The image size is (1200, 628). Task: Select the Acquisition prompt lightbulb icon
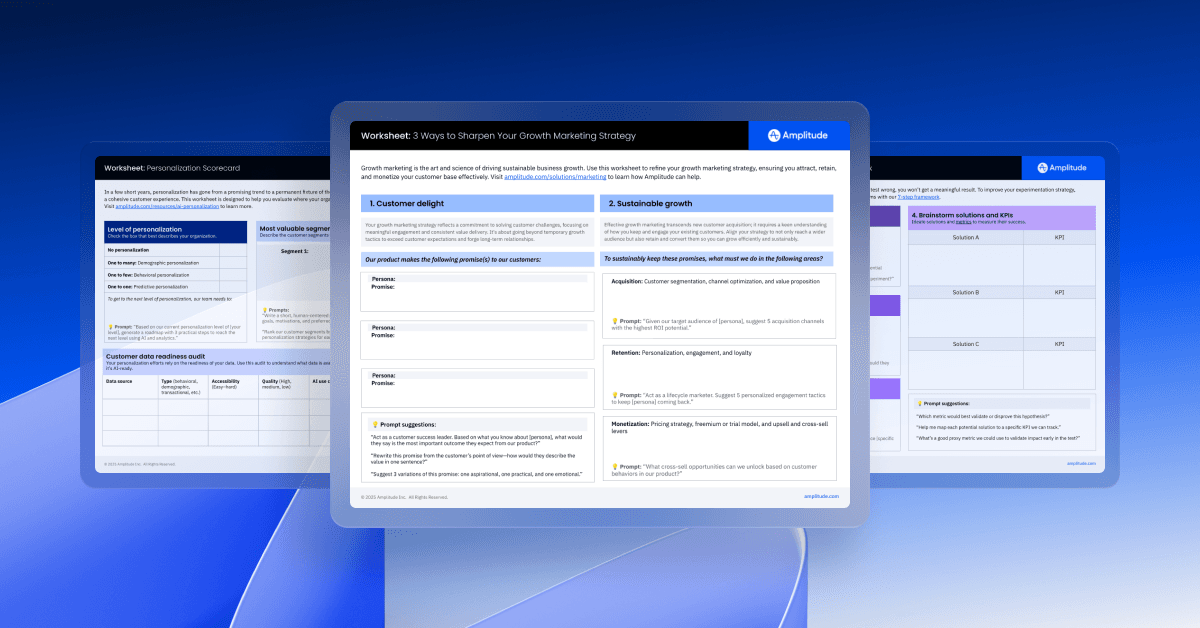pos(617,322)
